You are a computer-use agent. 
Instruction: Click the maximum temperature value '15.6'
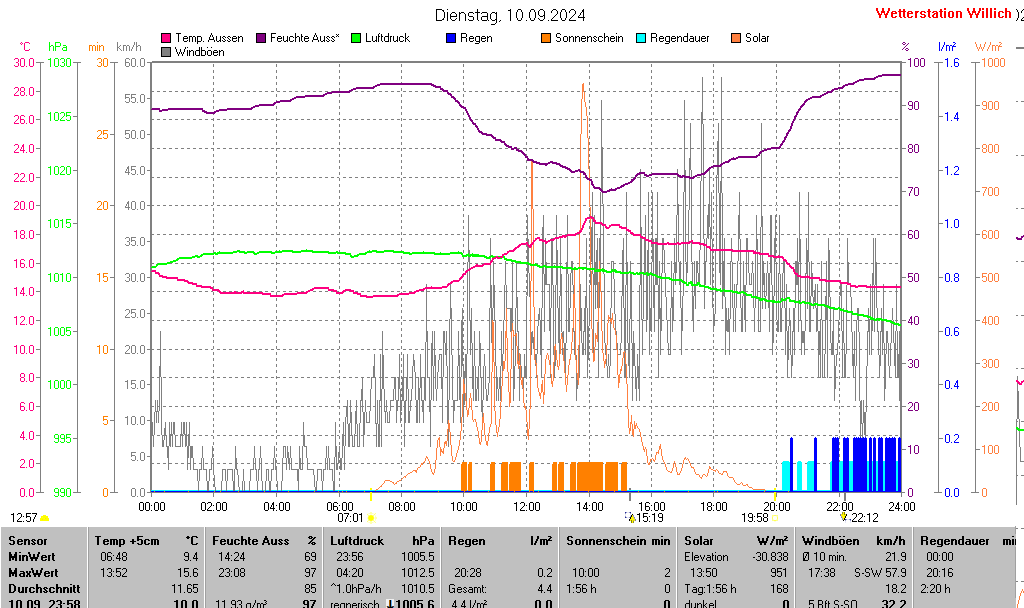(187, 573)
